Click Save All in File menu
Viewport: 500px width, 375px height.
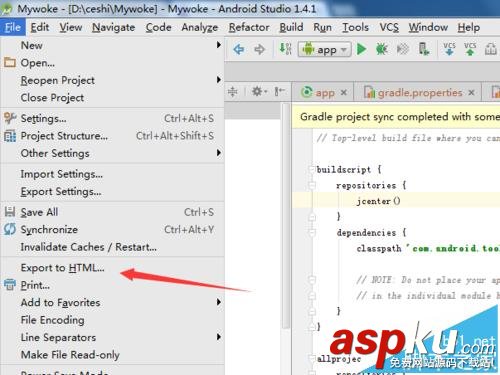click(112, 212)
